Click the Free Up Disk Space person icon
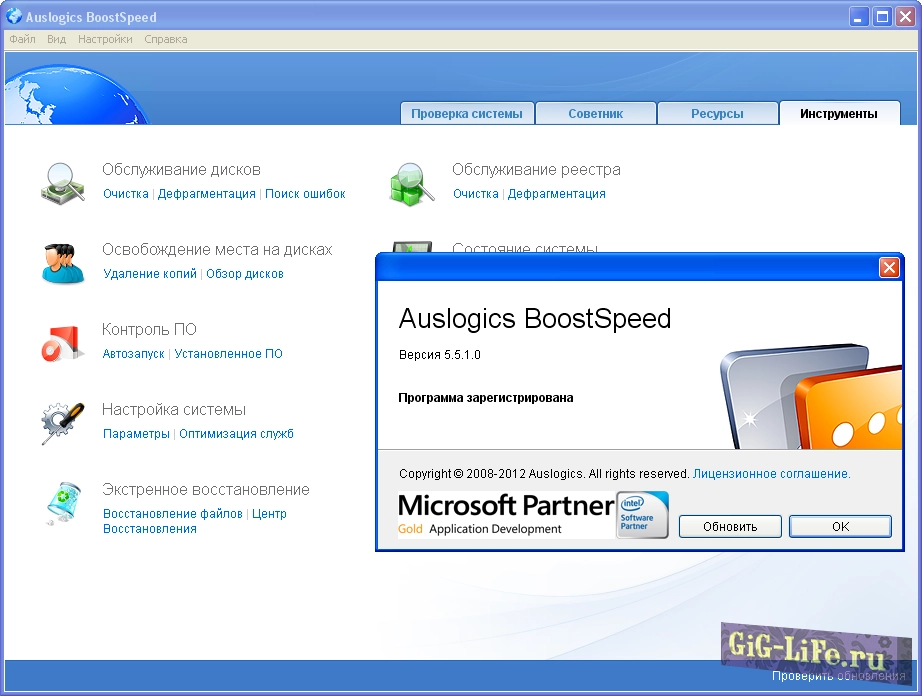This screenshot has width=922, height=696. click(64, 263)
